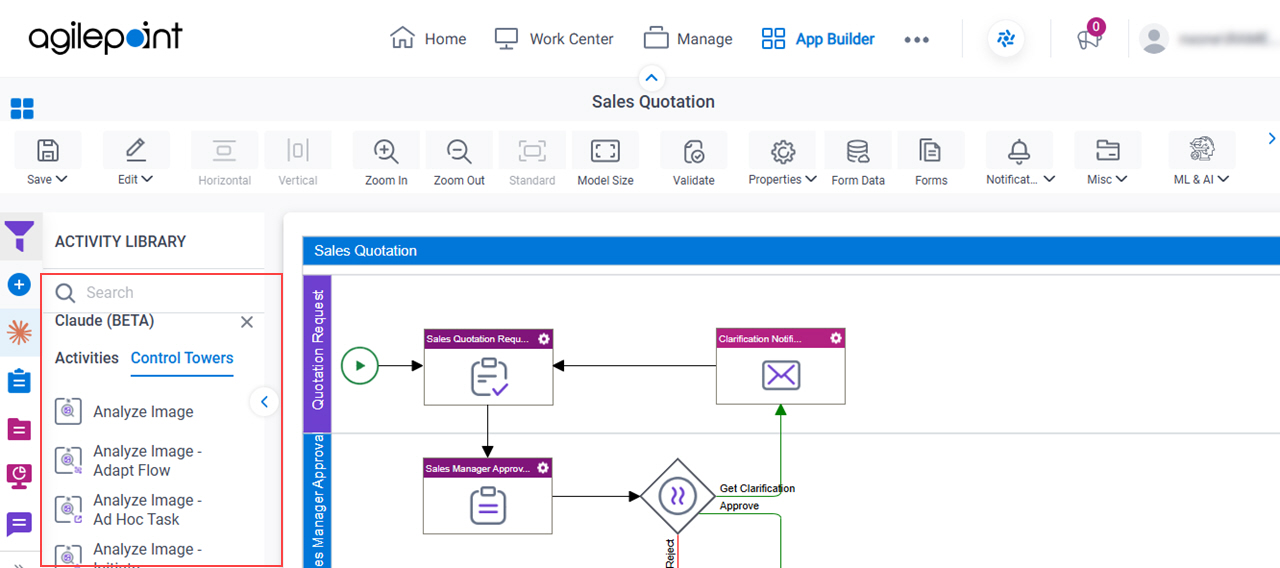Select the Claude starburst sidebar icon
This screenshot has height=568, width=1280.
pyautogui.click(x=19, y=333)
